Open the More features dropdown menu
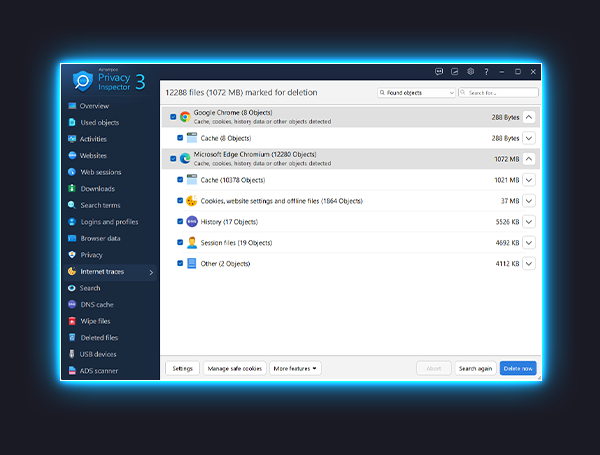 click(x=295, y=368)
